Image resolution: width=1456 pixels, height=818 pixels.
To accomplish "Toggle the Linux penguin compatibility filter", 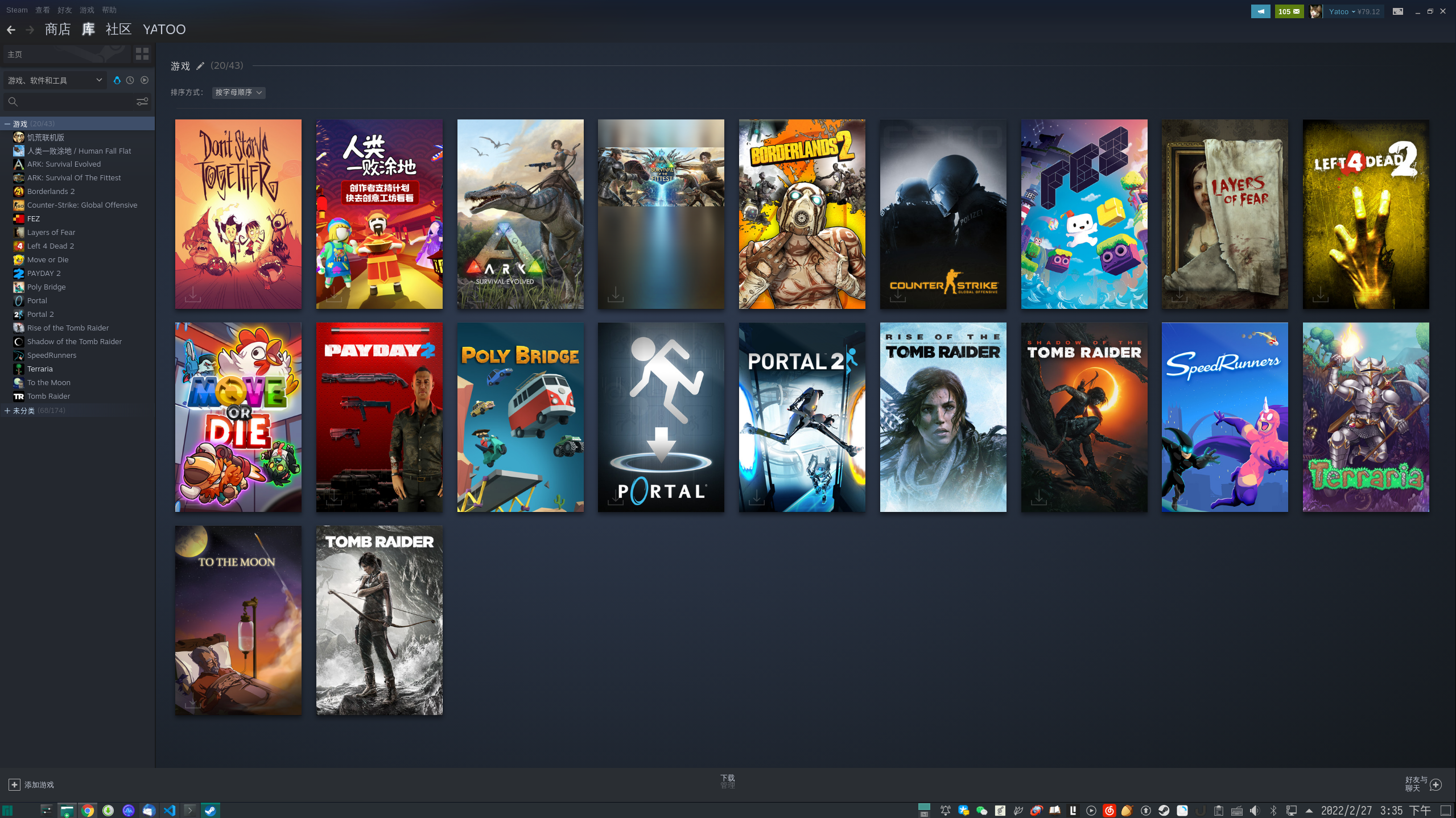I will coord(117,80).
